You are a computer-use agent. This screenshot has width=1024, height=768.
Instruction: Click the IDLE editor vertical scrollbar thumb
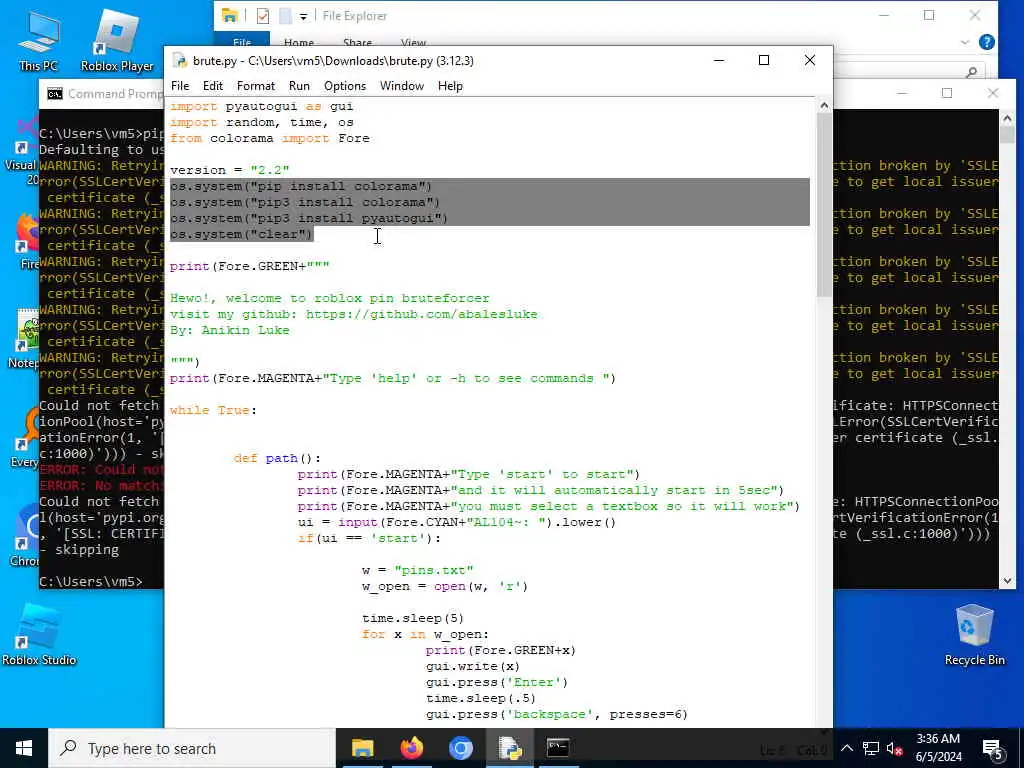click(x=824, y=205)
